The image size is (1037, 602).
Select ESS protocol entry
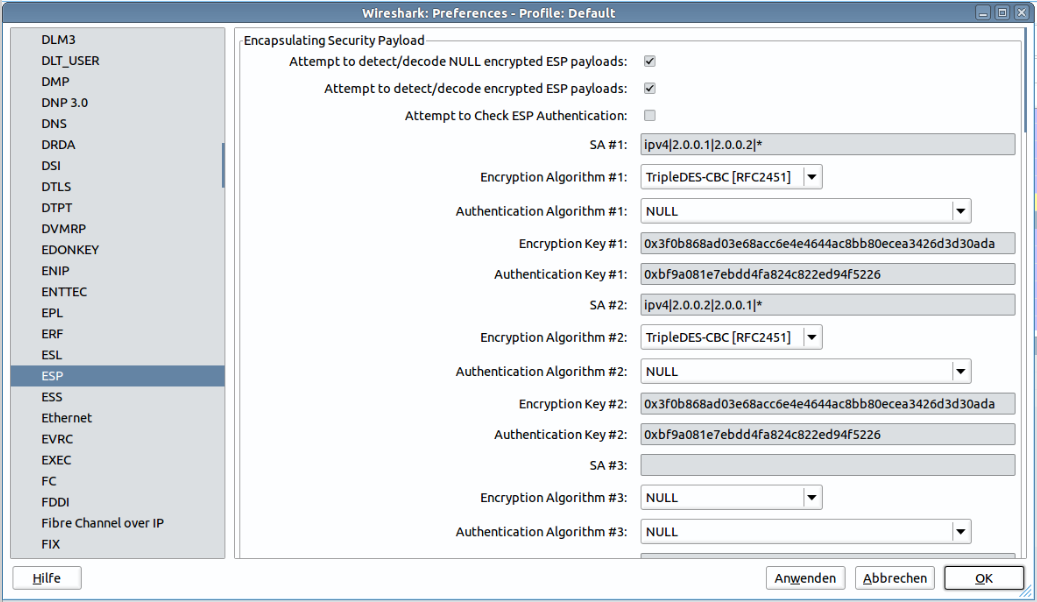(117, 397)
